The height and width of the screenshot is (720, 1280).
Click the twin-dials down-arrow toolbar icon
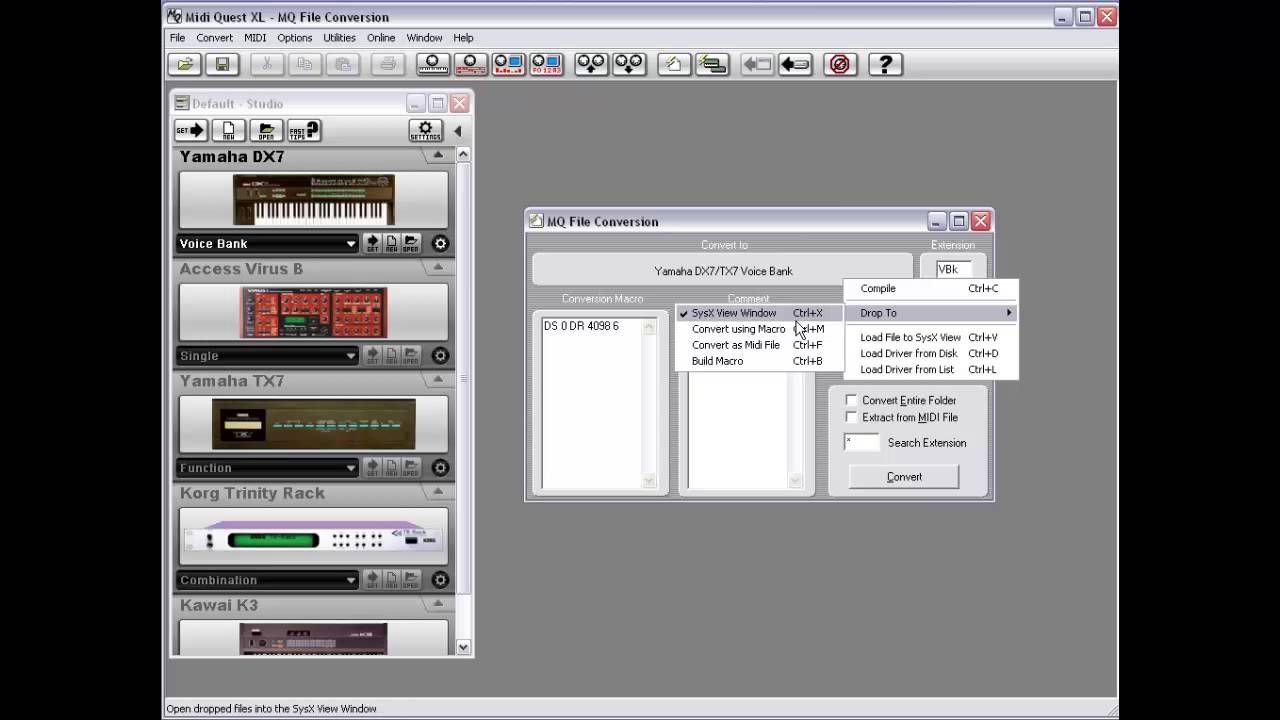(629, 64)
